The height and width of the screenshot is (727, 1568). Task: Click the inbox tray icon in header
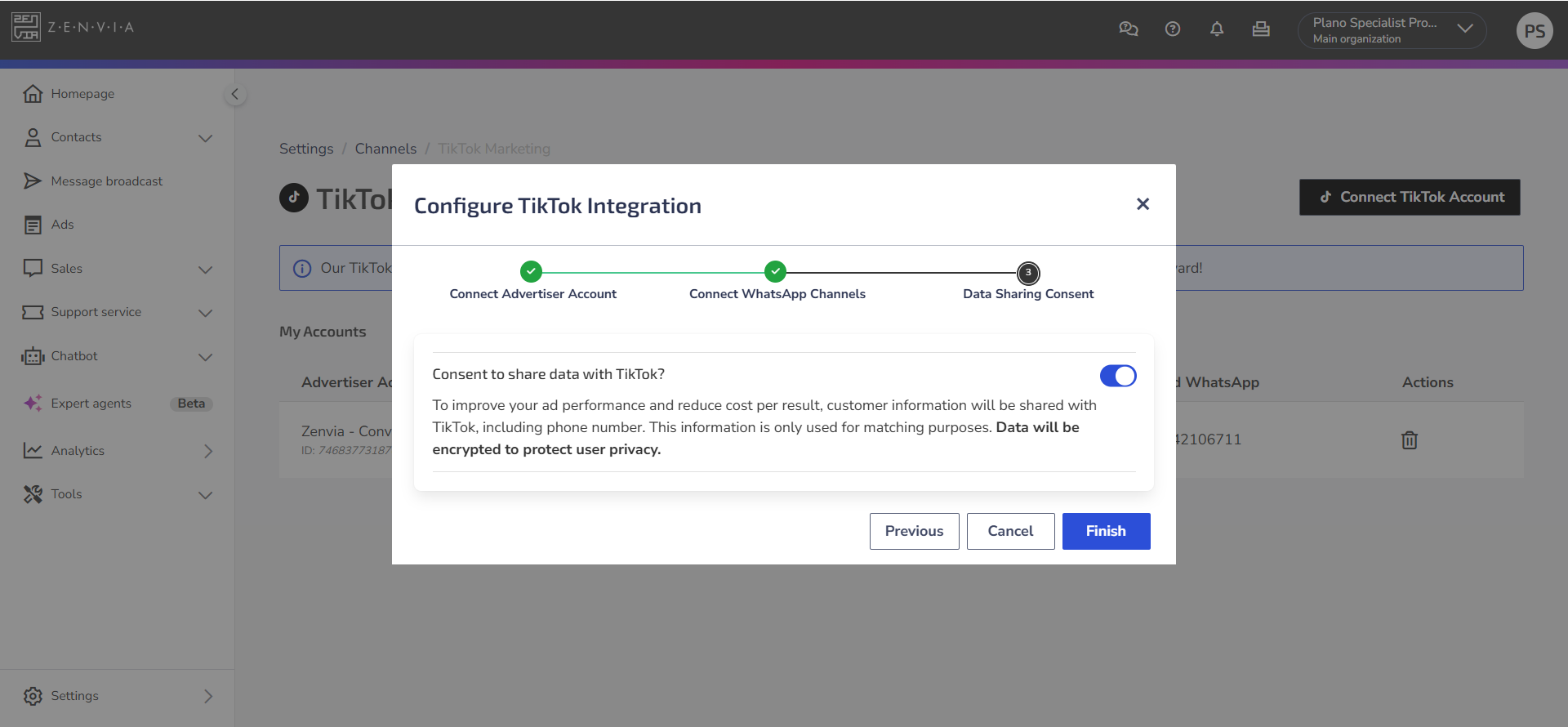tap(1261, 29)
